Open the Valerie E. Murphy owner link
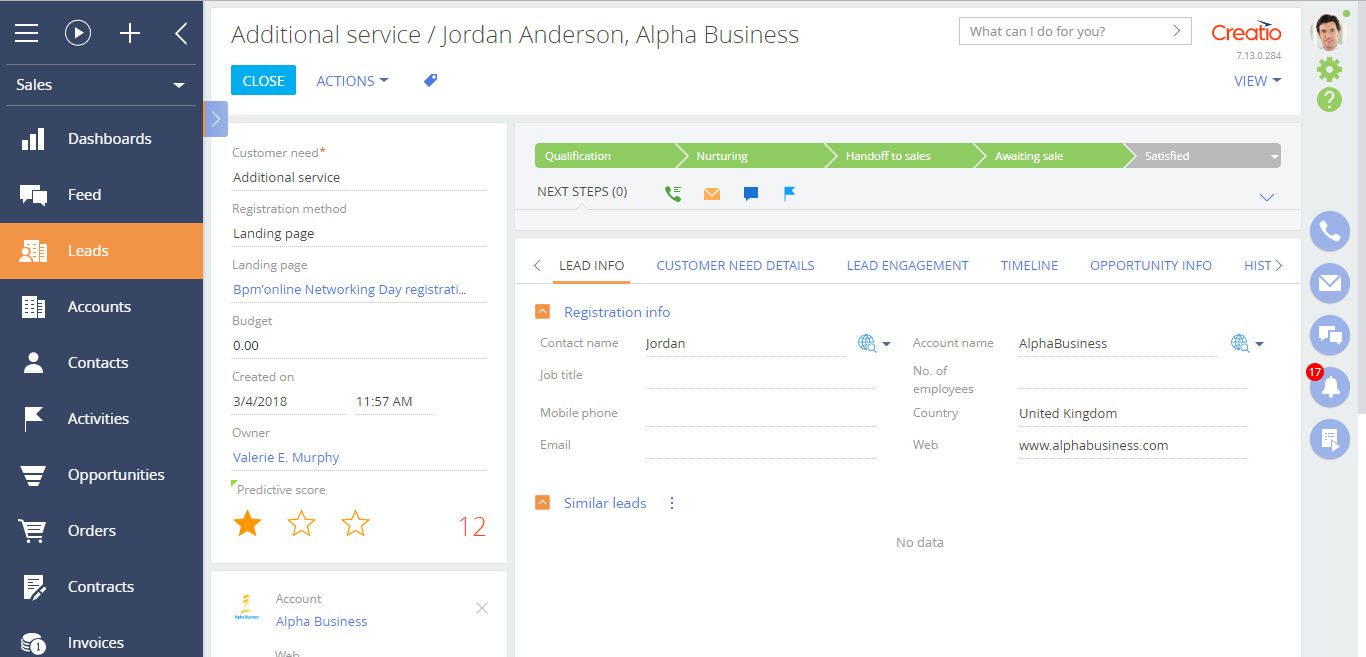Image resolution: width=1366 pixels, height=657 pixels. point(286,458)
